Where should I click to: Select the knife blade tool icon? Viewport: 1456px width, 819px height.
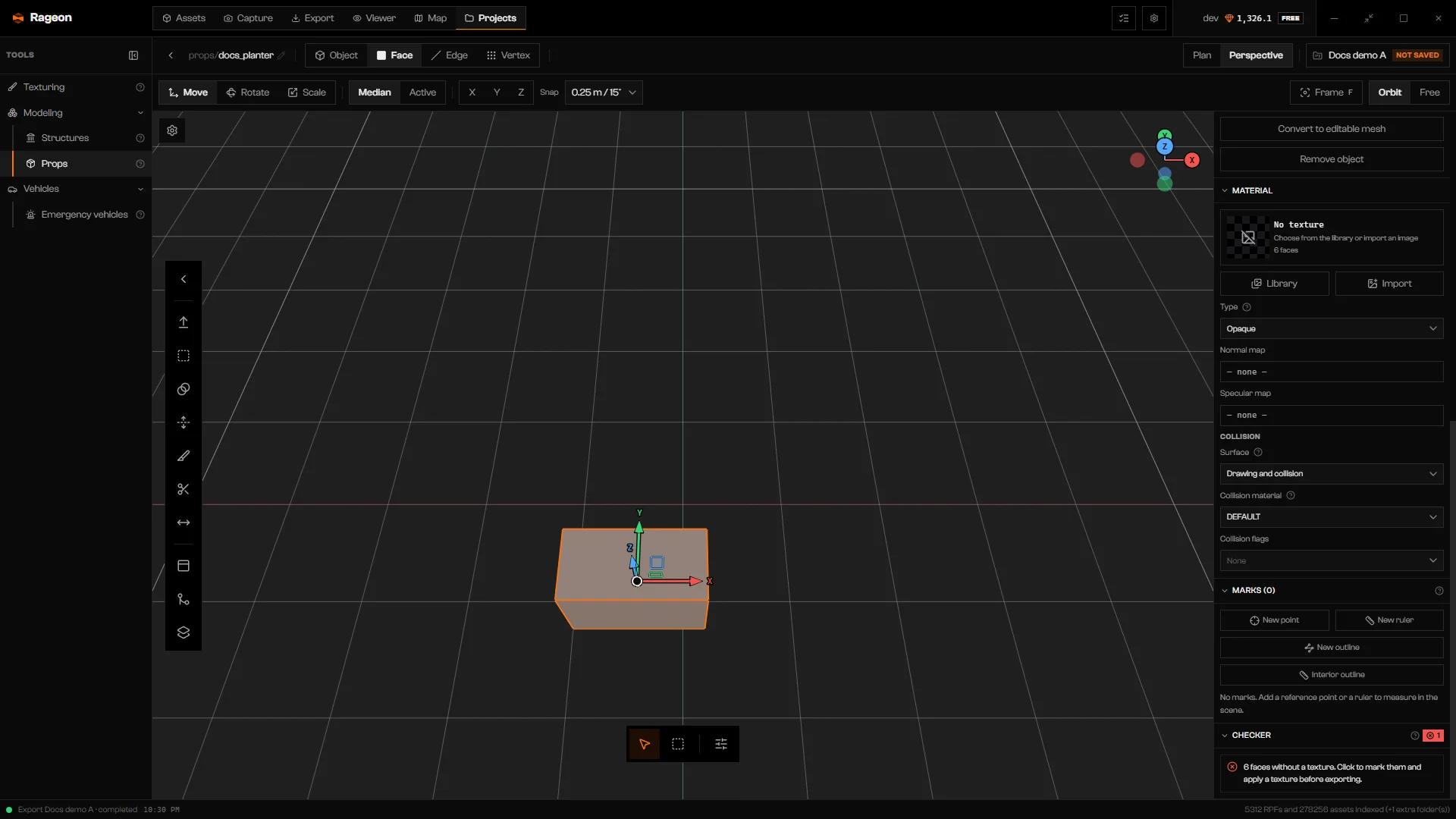click(184, 457)
